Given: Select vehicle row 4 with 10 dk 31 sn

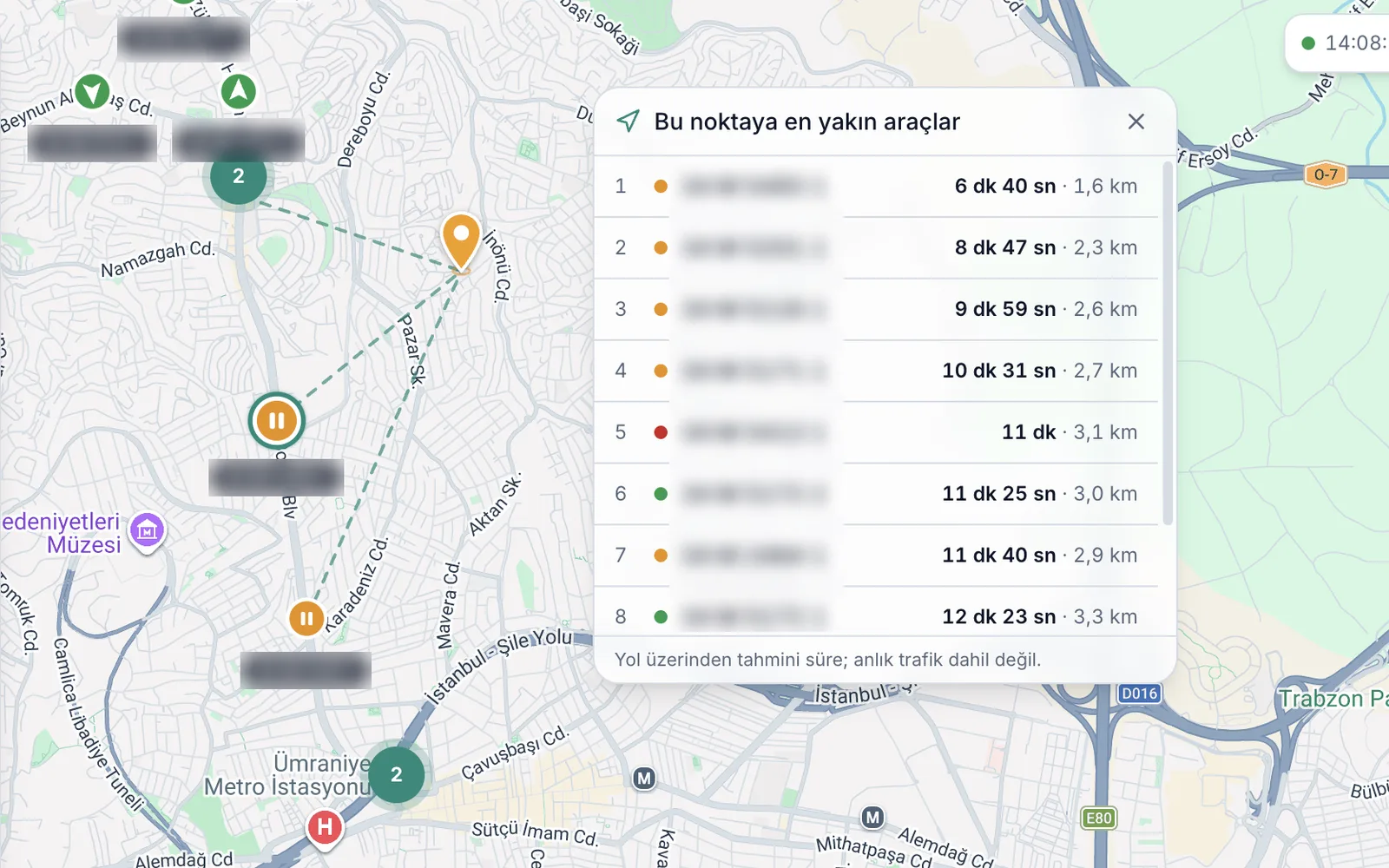Looking at the screenshot, I should (x=877, y=371).
